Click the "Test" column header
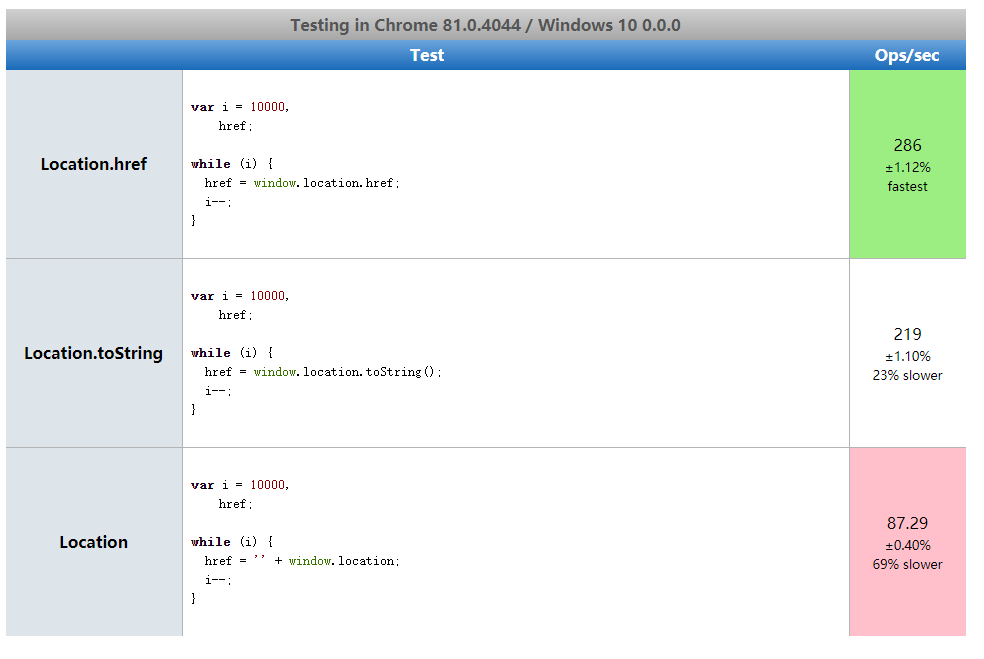984x659 pixels. (427, 55)
